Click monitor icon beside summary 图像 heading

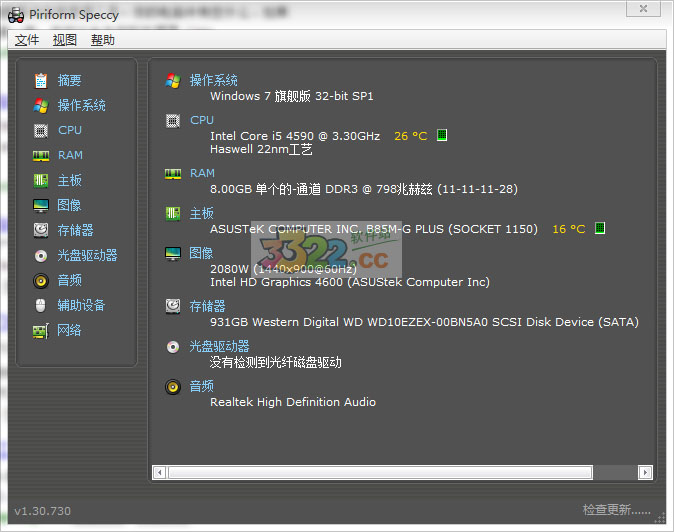coord(173,254)
